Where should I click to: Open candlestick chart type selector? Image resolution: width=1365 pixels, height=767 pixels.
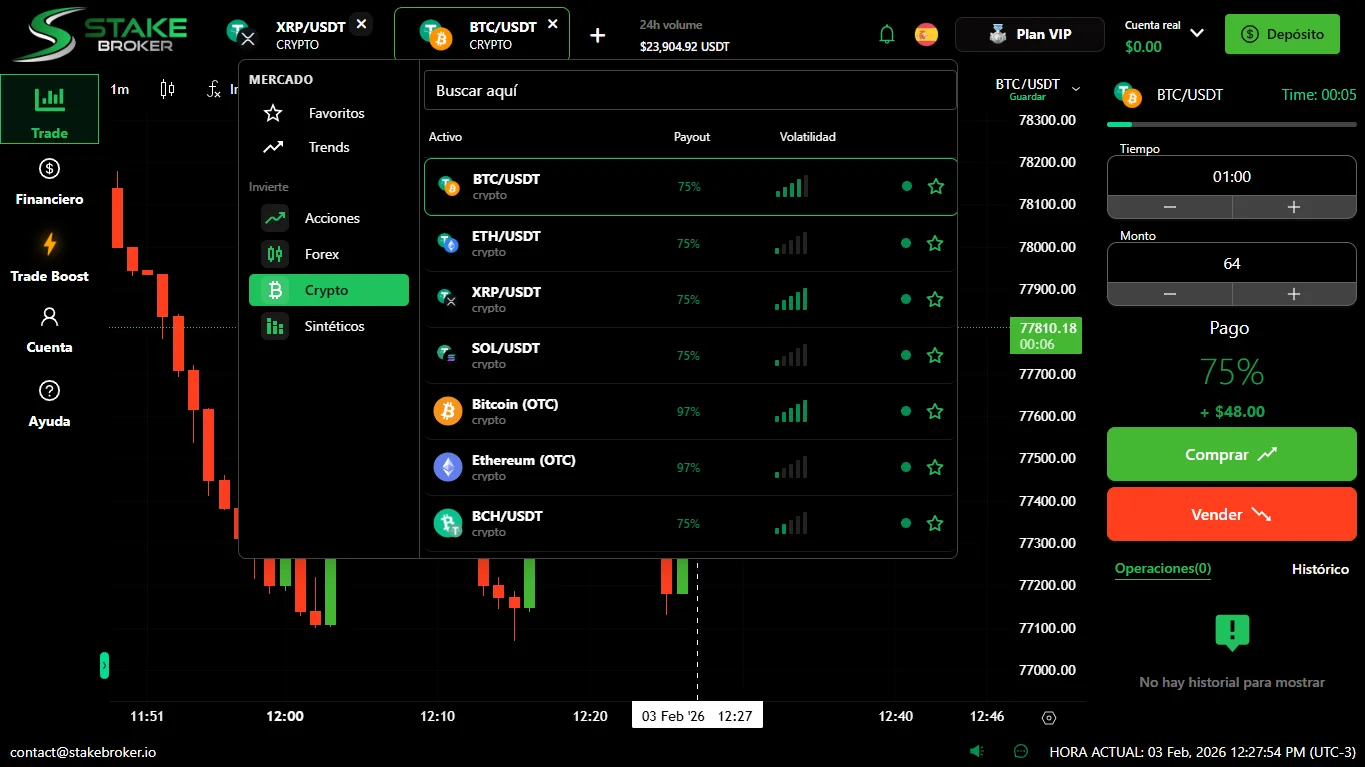(x=167, y=89)
